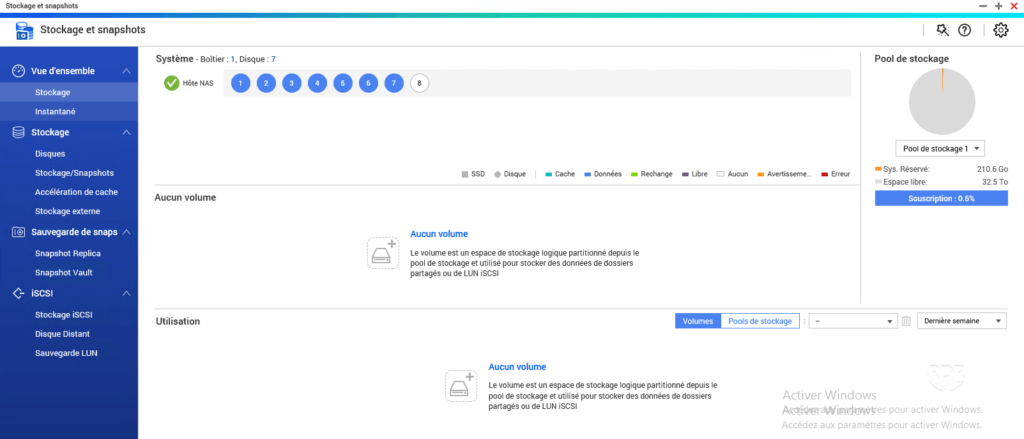
Task: Collapse the iSCSI sidebar section
Action: tap(126, 293)
